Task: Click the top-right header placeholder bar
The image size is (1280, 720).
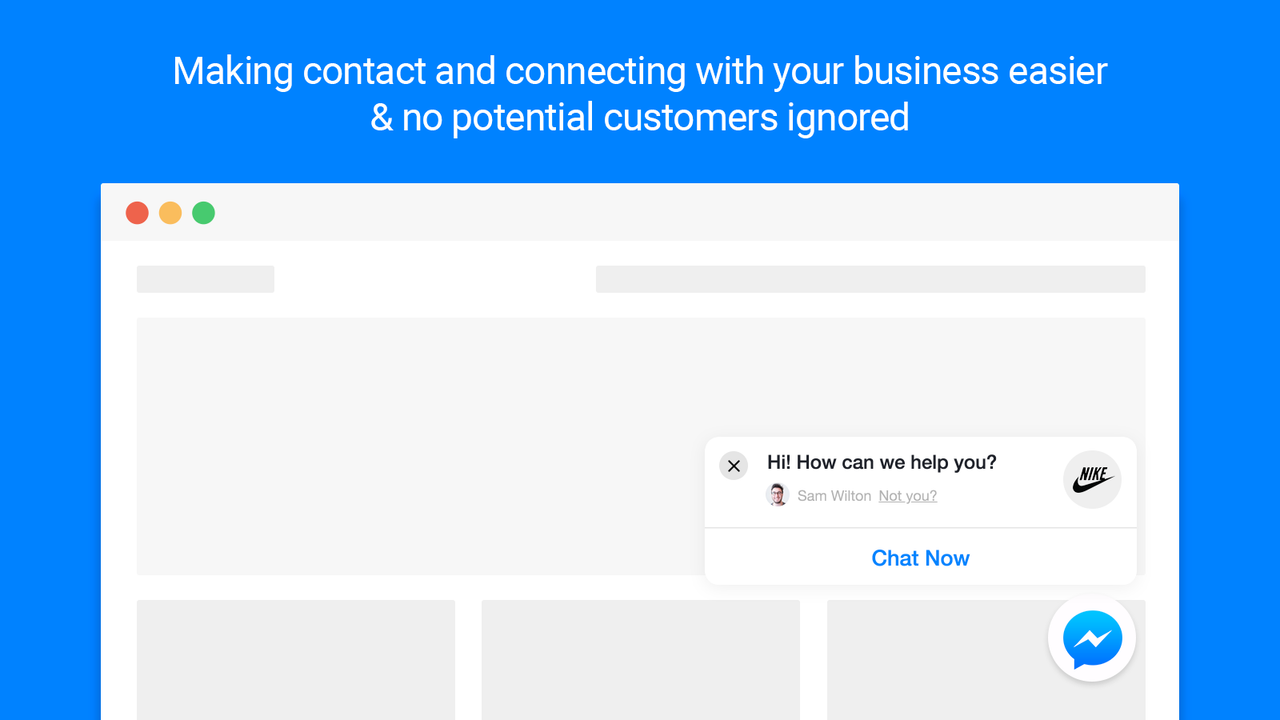Action: click(870, 278)
